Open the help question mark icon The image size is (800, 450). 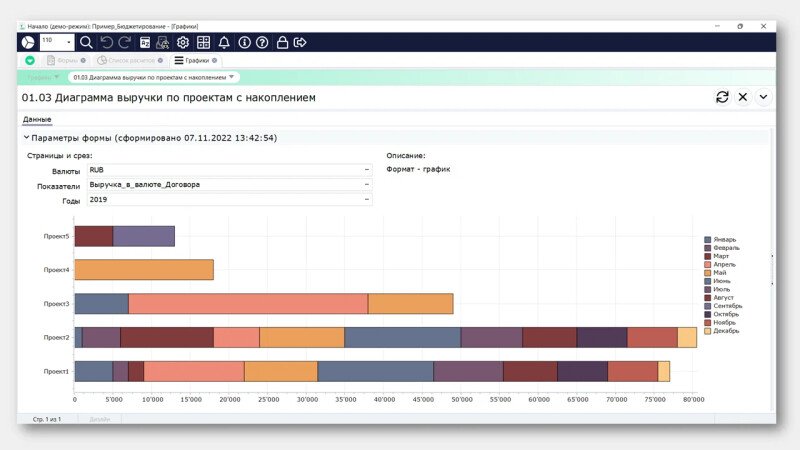262,42
